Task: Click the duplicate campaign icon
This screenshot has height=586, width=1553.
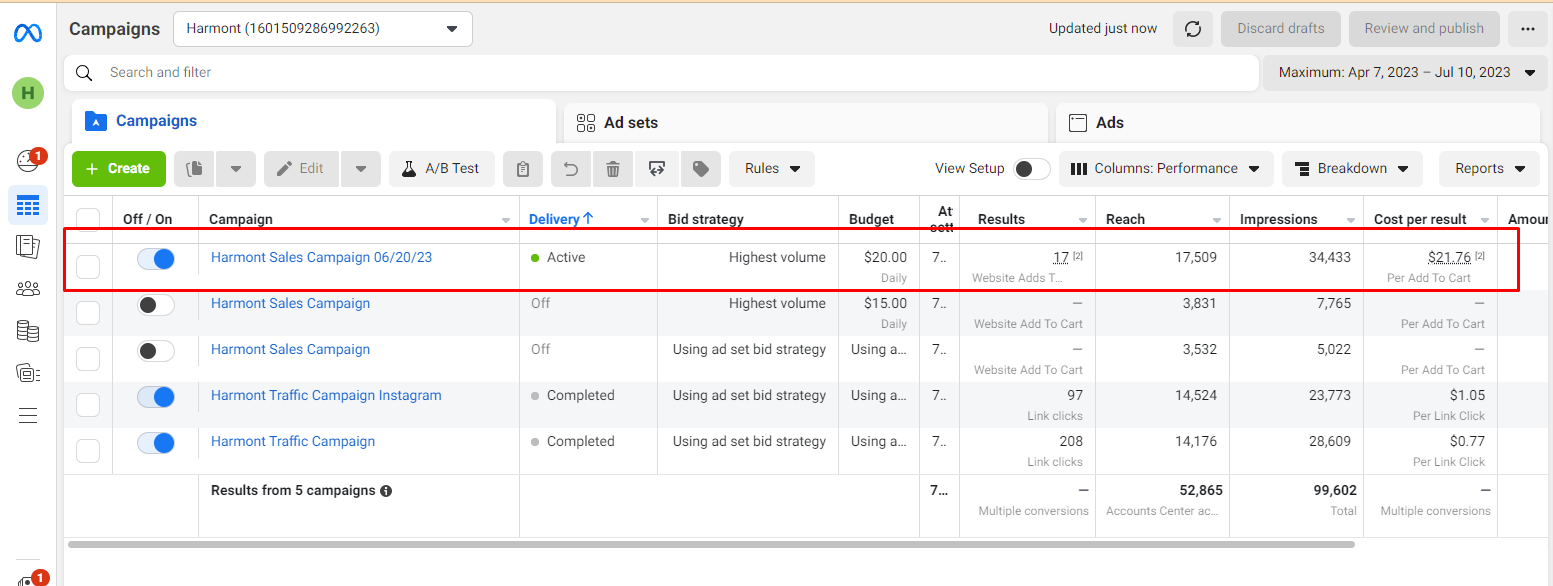Action: tap(194, 169)
